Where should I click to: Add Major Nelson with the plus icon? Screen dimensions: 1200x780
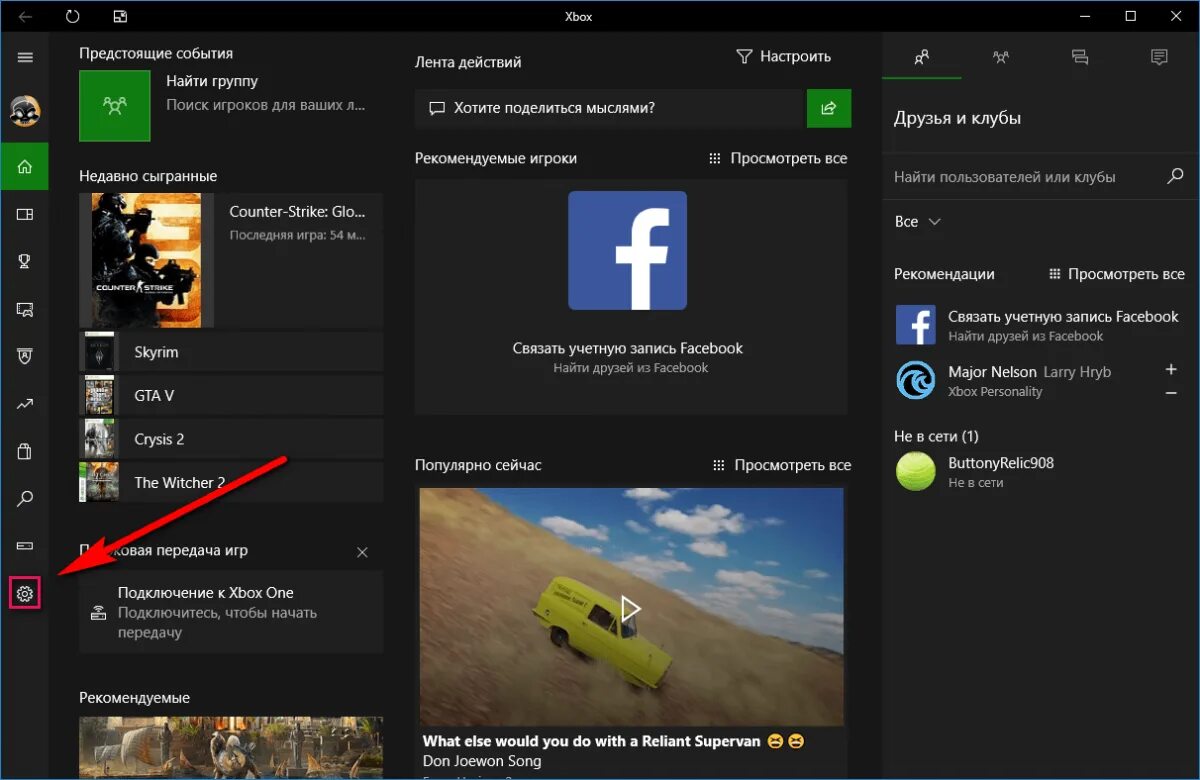click(x=1171, y=369)
